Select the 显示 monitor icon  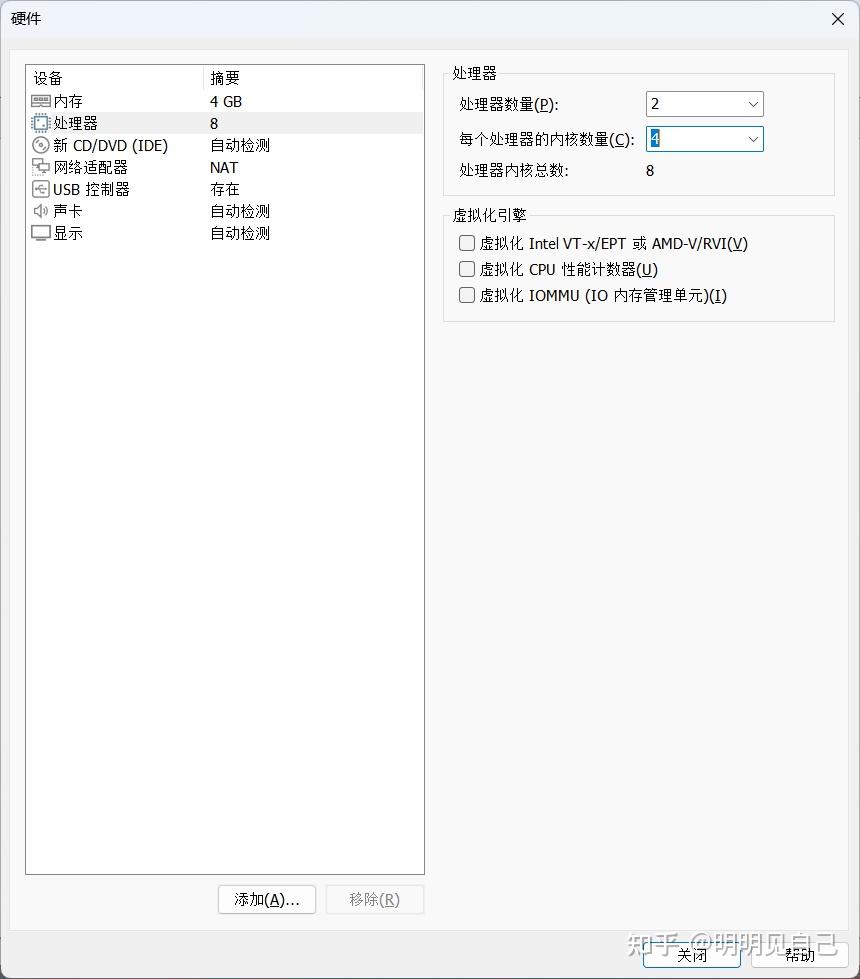[40, 233]
